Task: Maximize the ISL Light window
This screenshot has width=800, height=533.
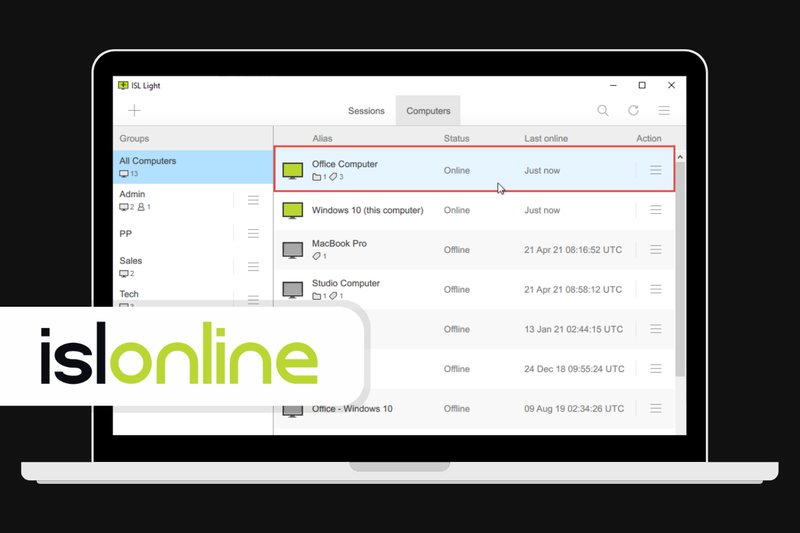Action: point(642,85)
